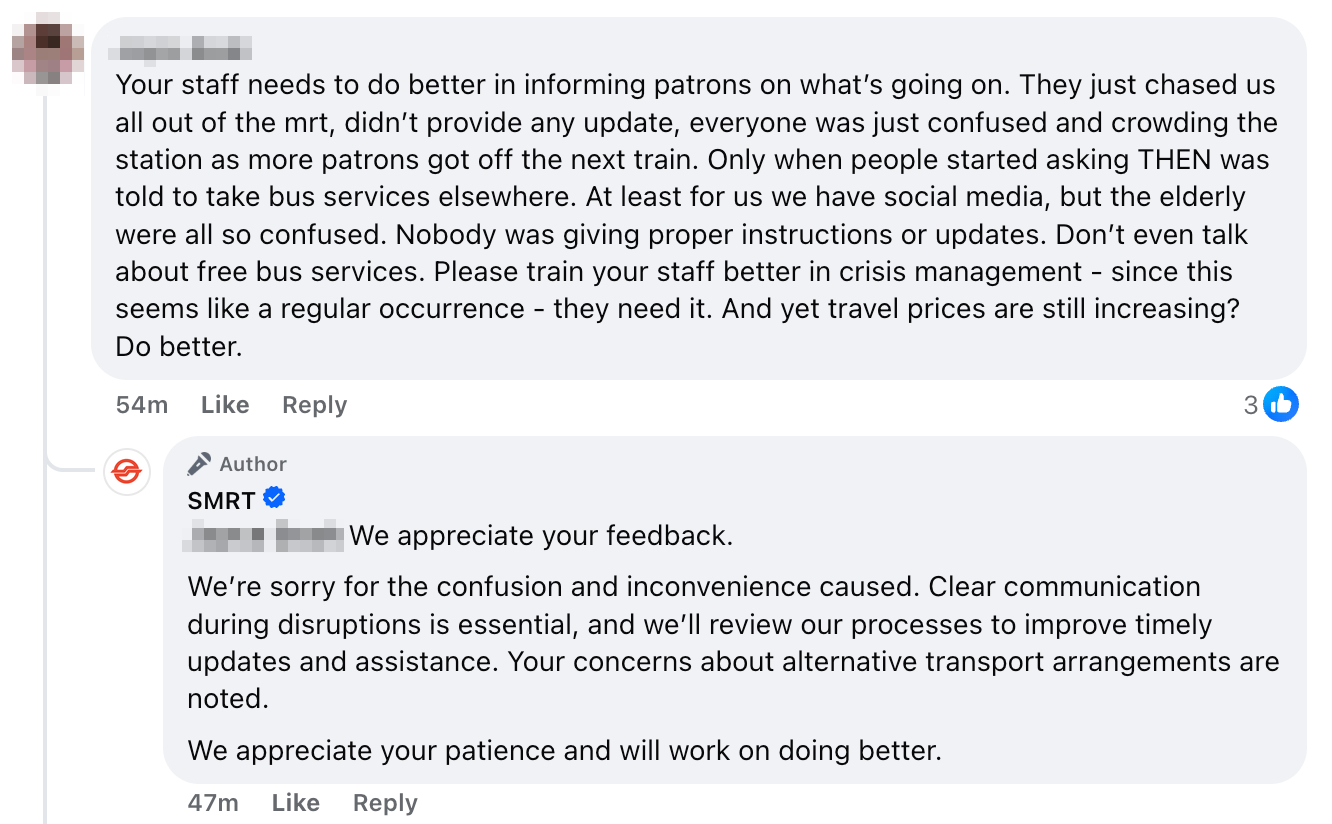The height and width of the screenshot is (824, 1332).
Task: Open the red SMRT logo avatar
Action: pyautogui.click(x=127, y=470)
